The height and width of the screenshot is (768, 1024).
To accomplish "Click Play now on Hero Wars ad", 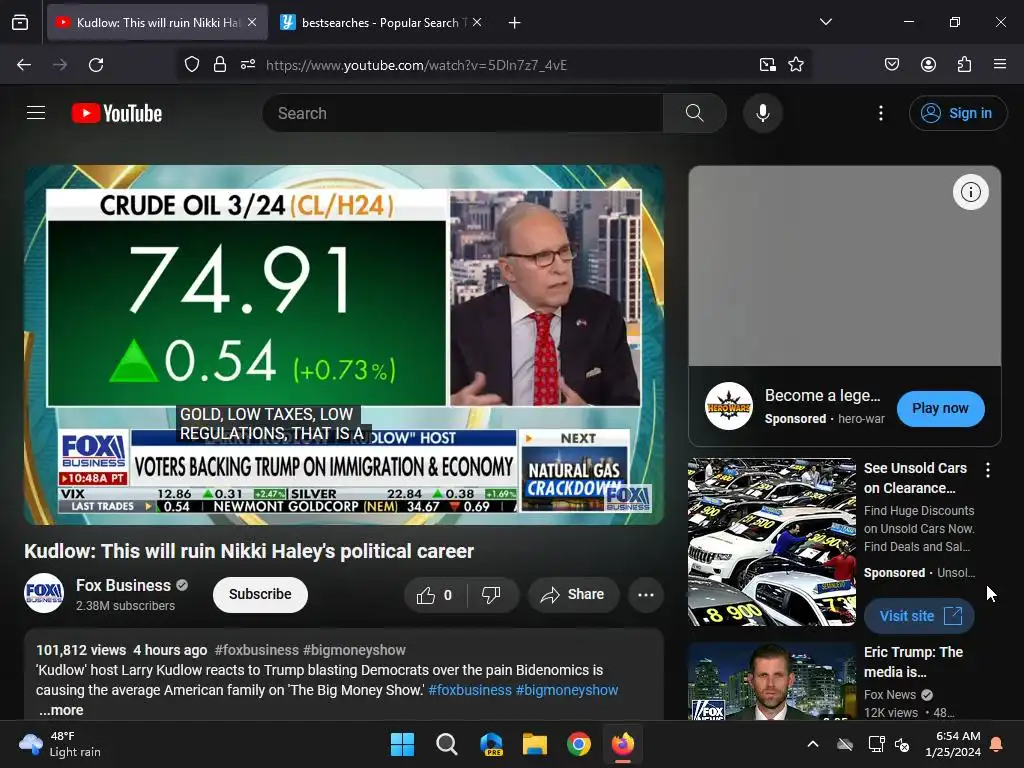I will coord(940,408).
